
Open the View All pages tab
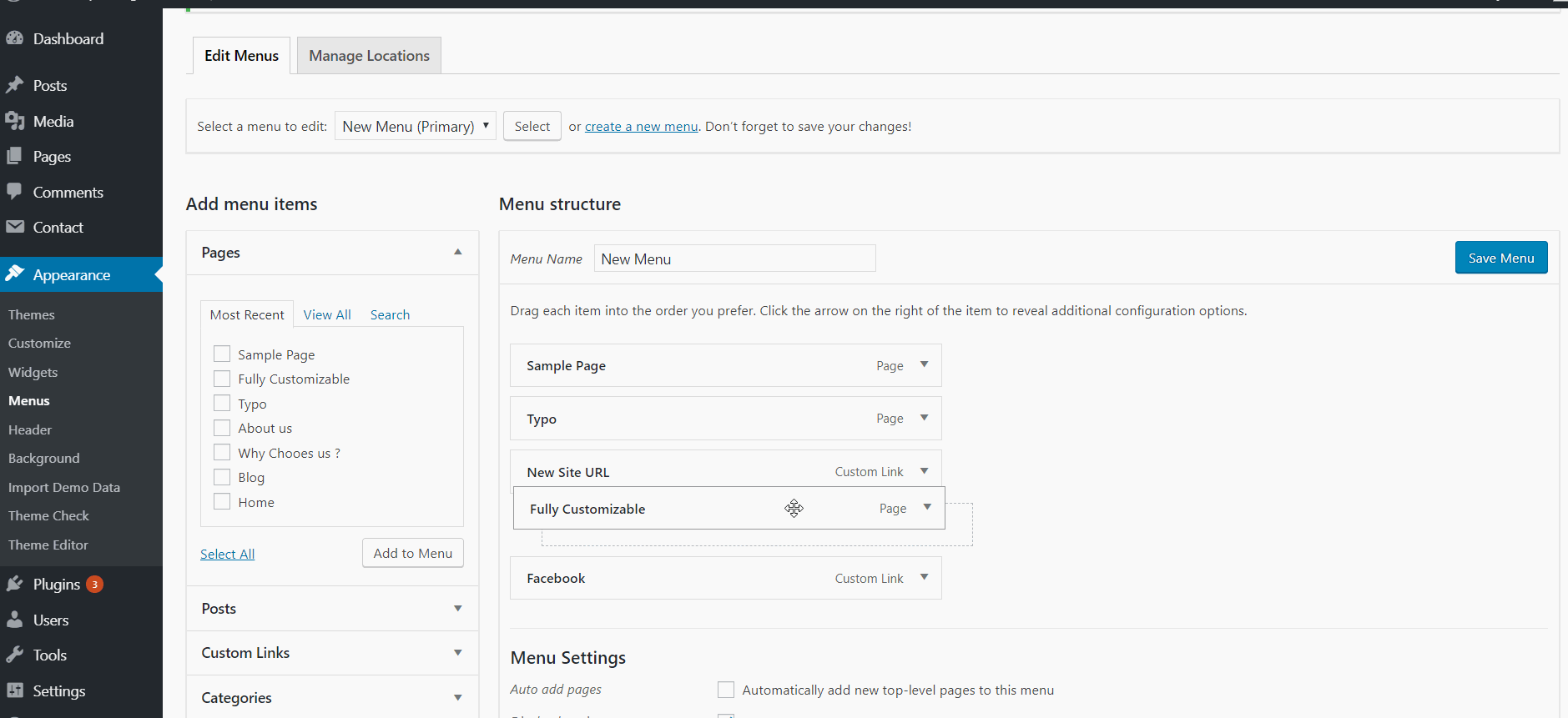tap(327, 314)
